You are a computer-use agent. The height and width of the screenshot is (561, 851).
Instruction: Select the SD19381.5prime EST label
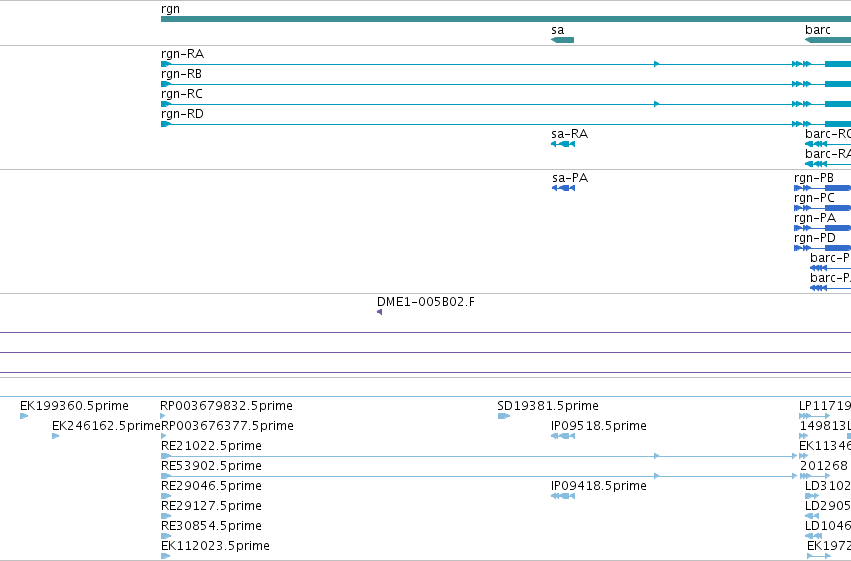(x=548, y=406)
